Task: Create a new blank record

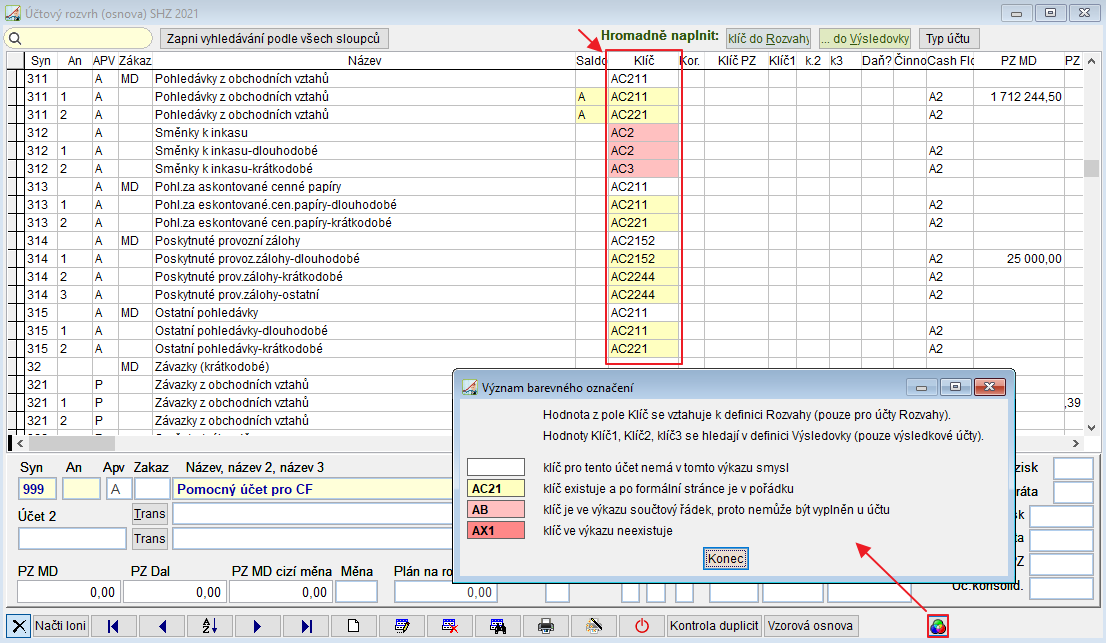Action: coord(353,626)
